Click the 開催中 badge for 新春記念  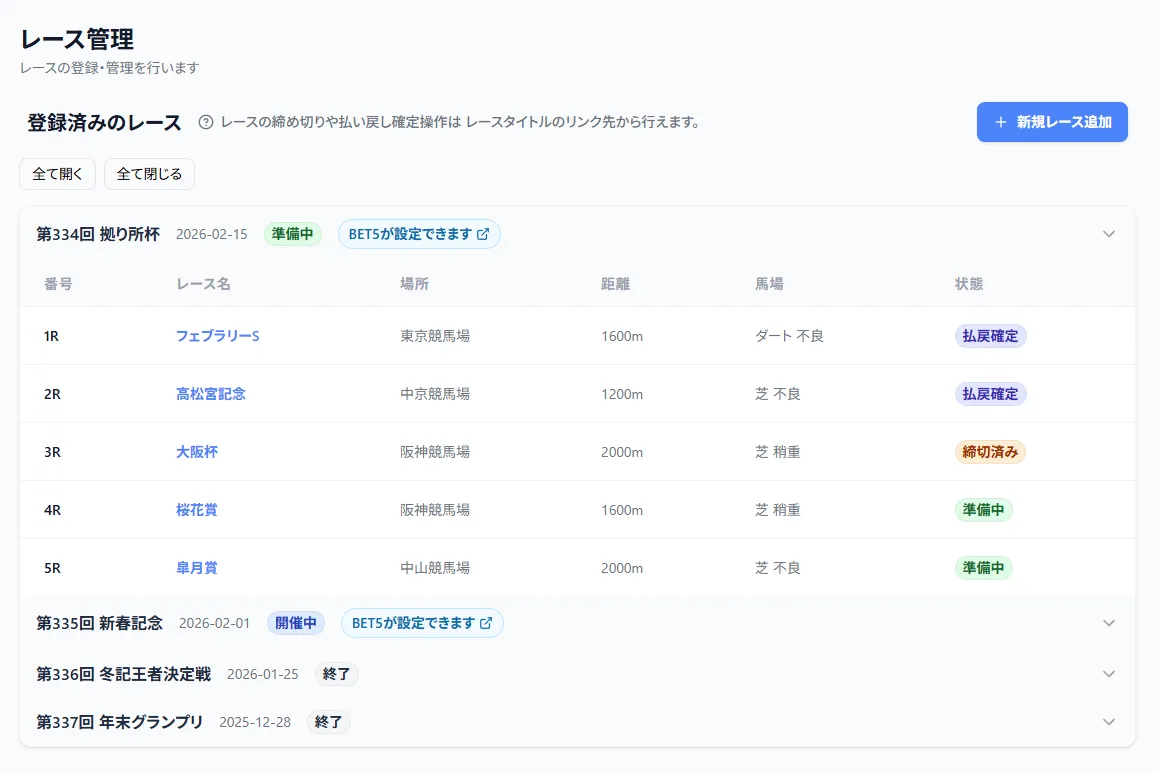(296, 622)
